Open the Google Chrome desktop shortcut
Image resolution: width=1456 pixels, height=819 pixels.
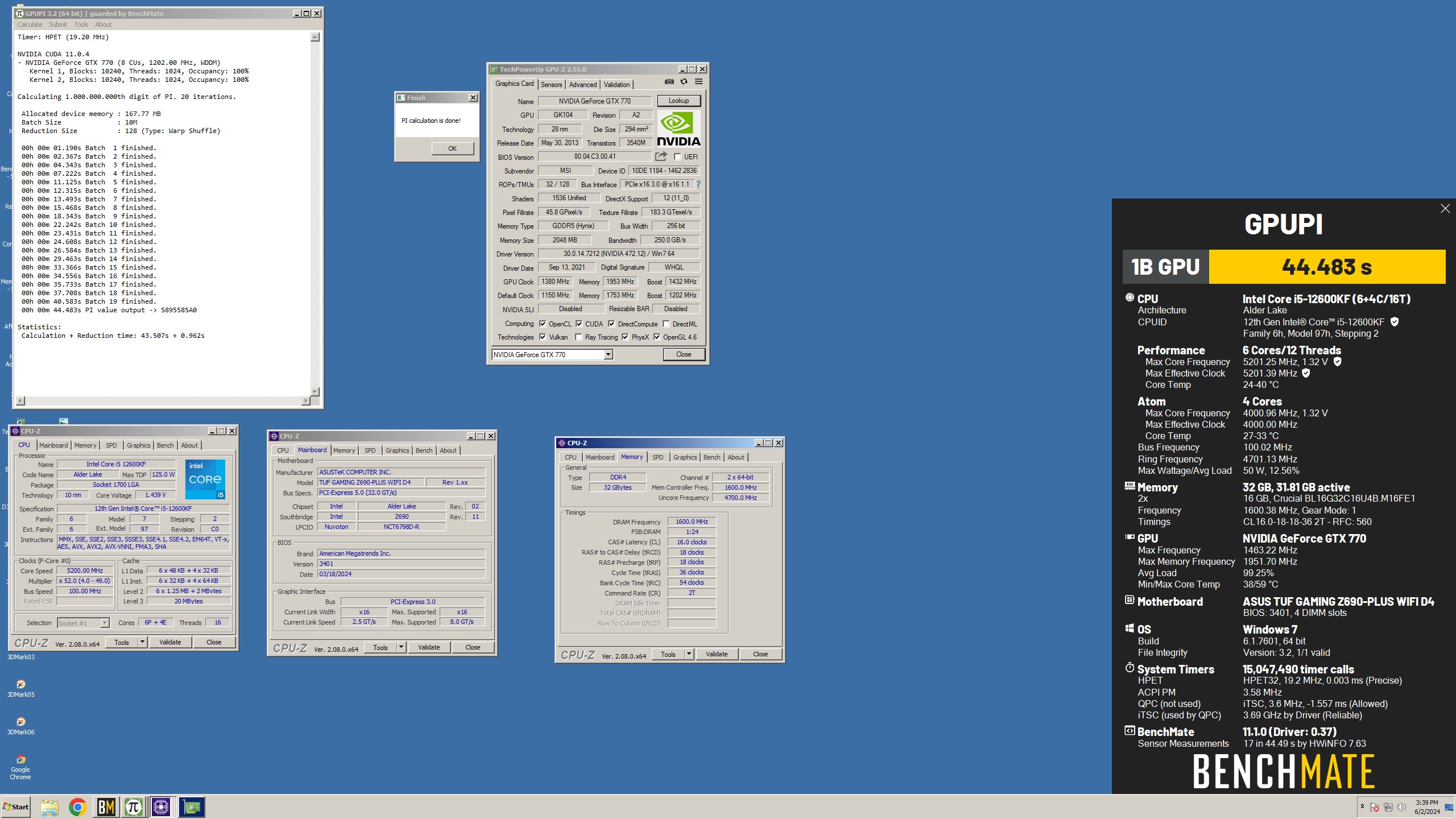(20, 767)
